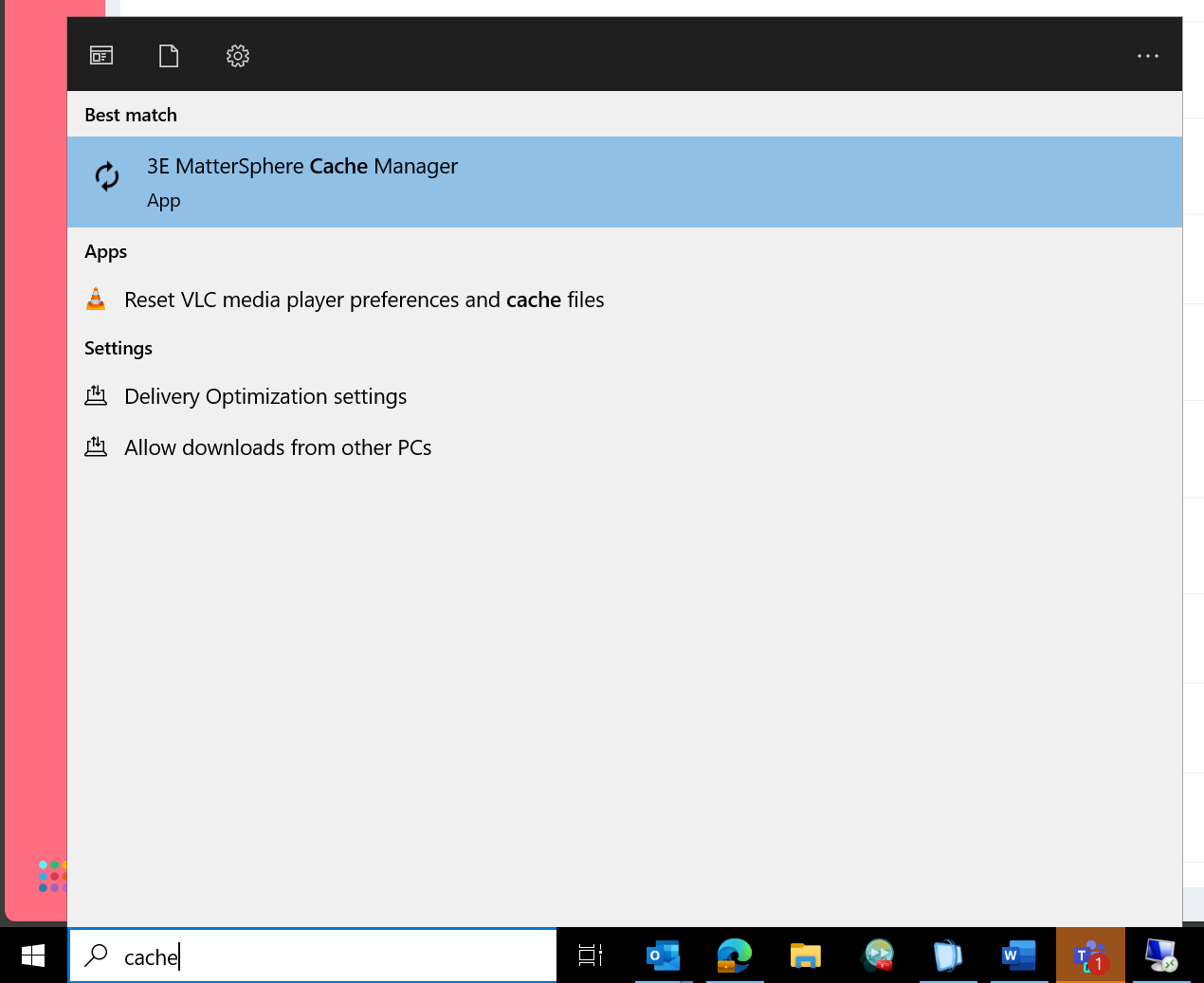Click the Best match section heading
Image resolution: width=1204 pixels, height=983 pixels.
131,115
